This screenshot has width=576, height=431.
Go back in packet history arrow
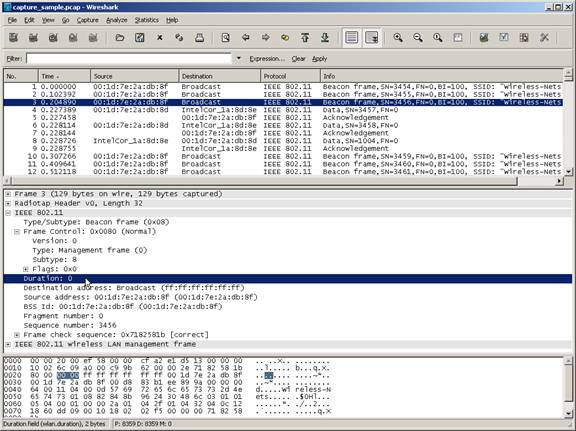click(245, 37)
